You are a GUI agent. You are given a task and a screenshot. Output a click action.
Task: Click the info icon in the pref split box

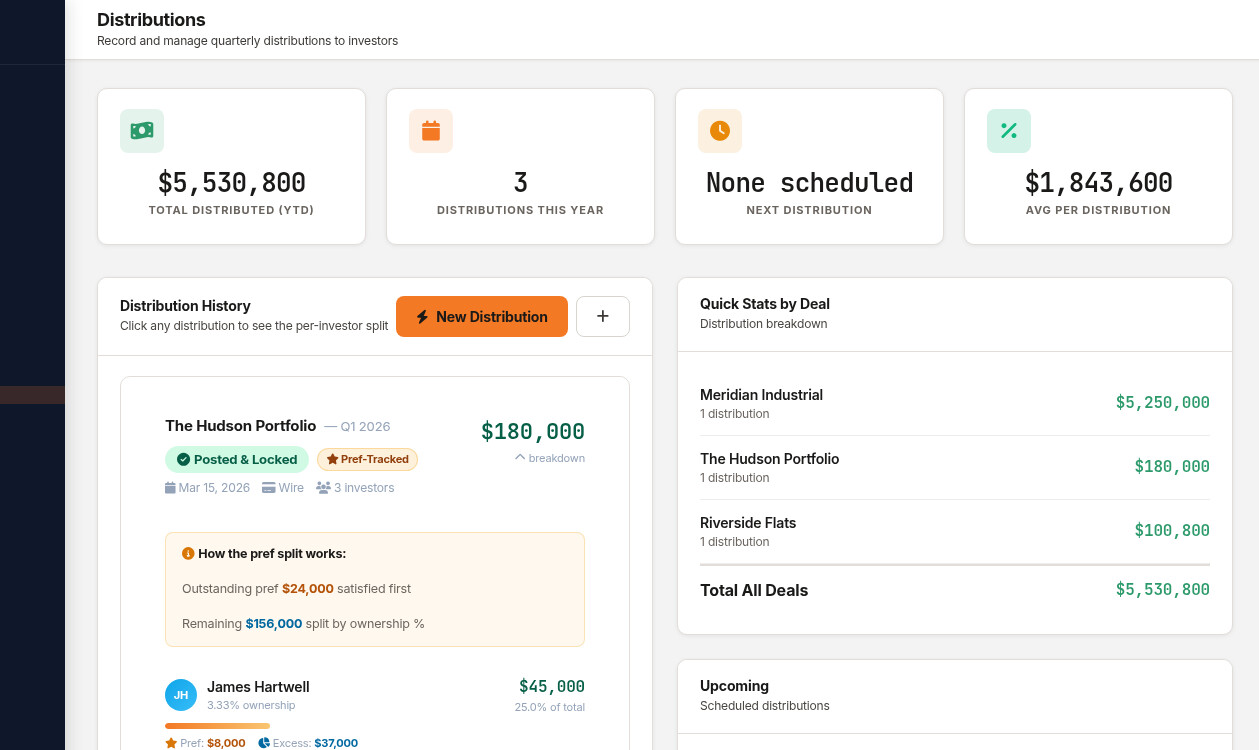click(190, 553)
